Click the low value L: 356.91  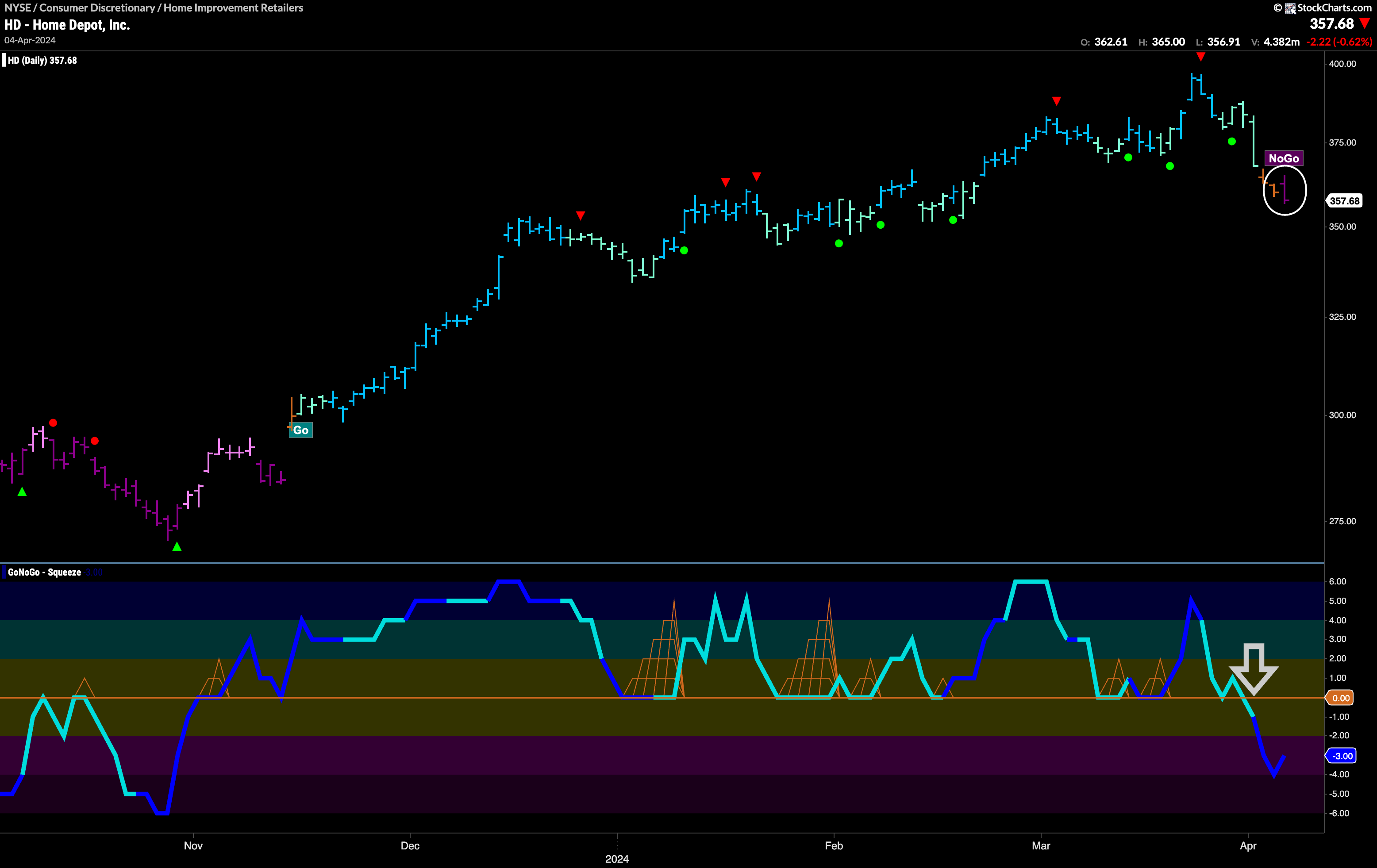1218,42
